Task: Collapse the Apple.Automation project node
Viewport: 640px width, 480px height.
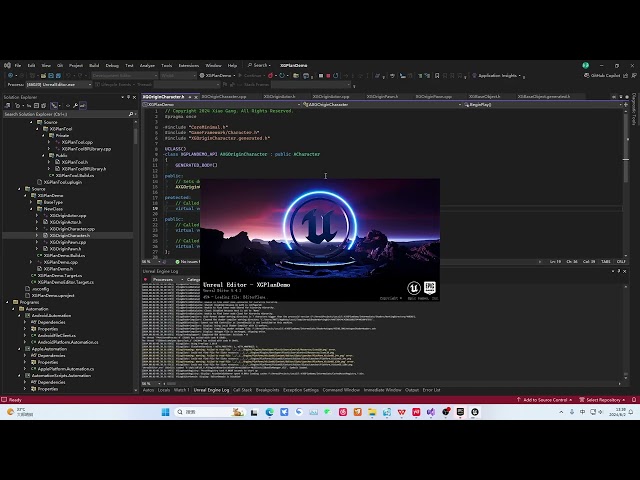Action: [19, 349]
